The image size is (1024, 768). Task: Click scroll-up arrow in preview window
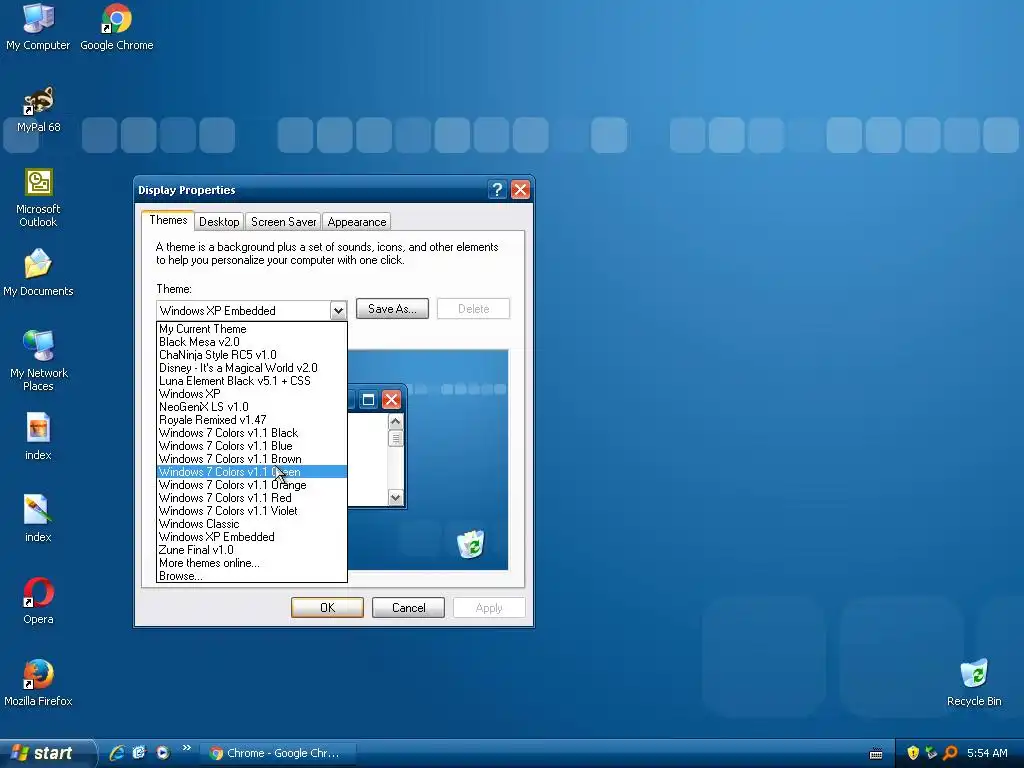[x=395, y=421]
